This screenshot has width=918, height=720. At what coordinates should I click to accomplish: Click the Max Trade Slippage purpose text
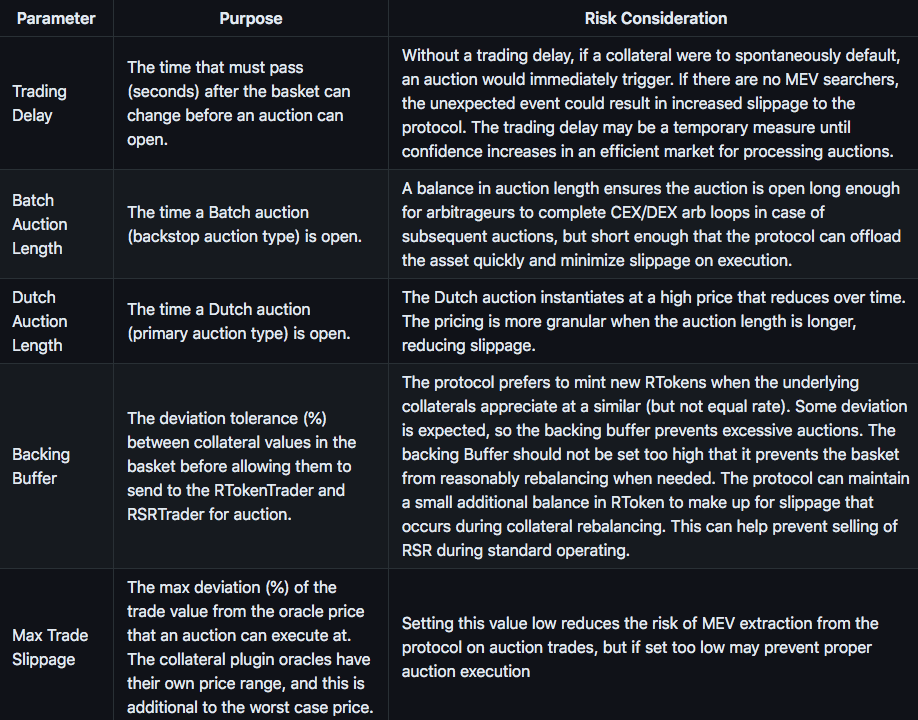pyautogui.click(x=249, y=647)
